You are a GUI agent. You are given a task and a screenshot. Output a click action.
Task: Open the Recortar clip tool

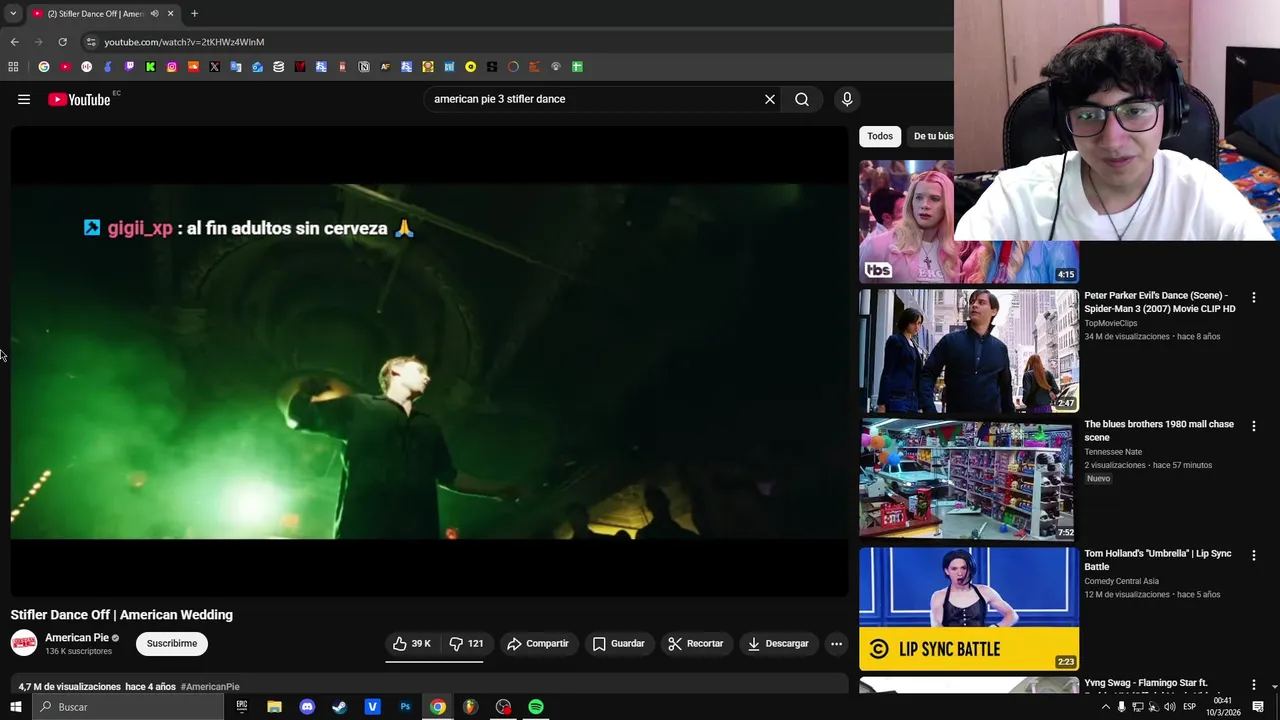point(695,644)
